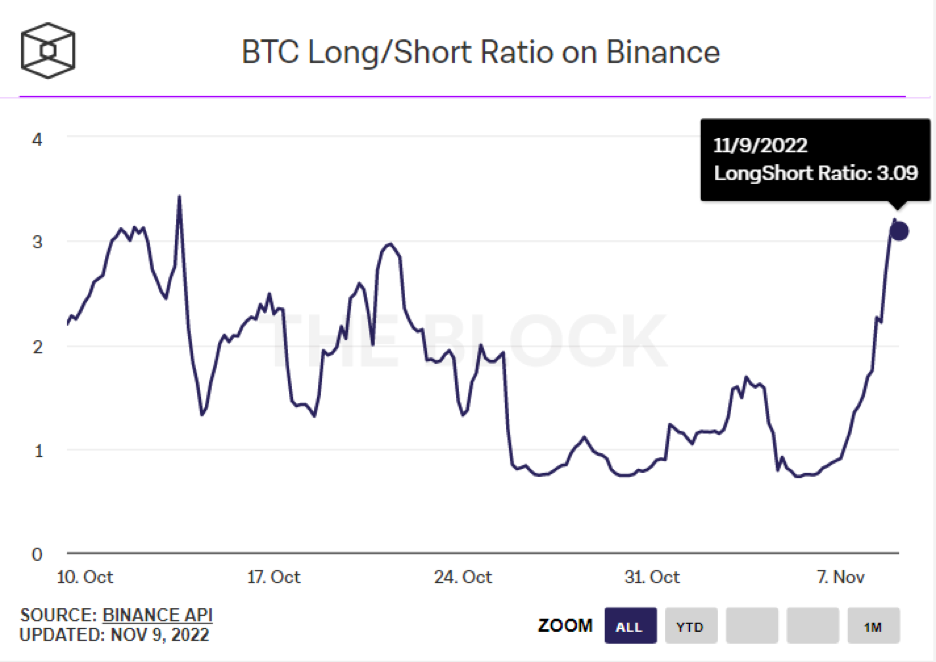936x662 pixels.
Task: Click The Block cube logo
Action: click(x=49, y=48)
